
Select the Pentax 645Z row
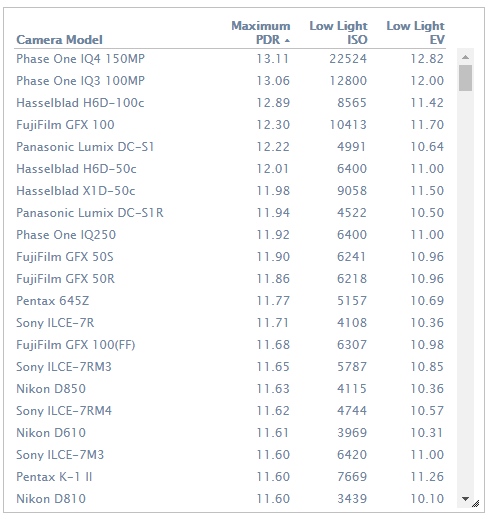click(x=230, y=301)
